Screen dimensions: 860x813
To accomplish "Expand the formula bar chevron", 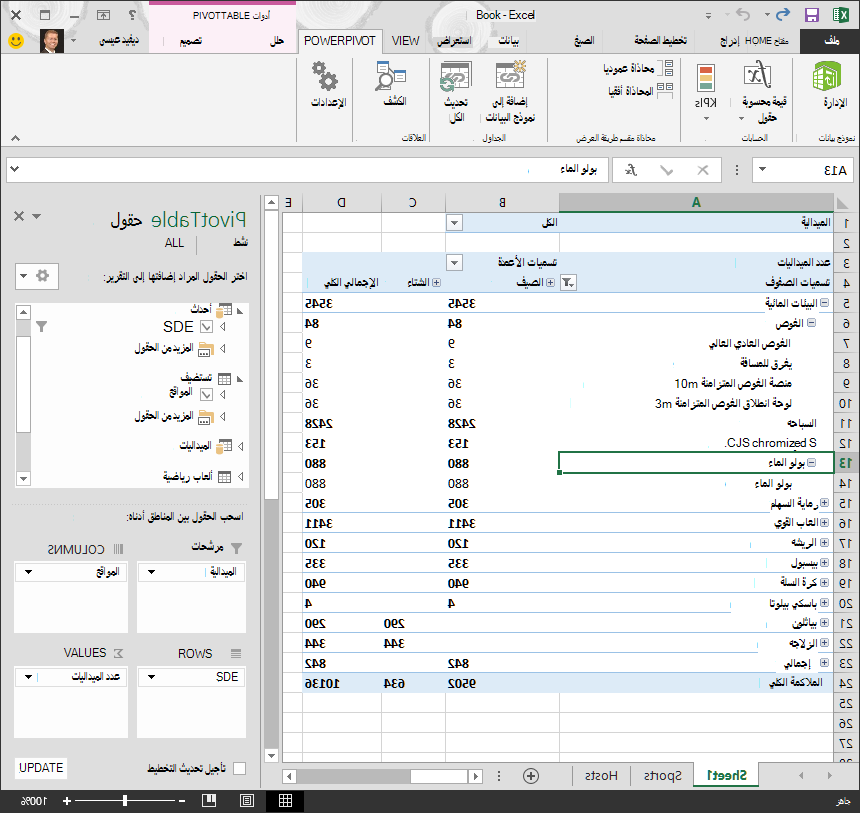I will 15,169.
